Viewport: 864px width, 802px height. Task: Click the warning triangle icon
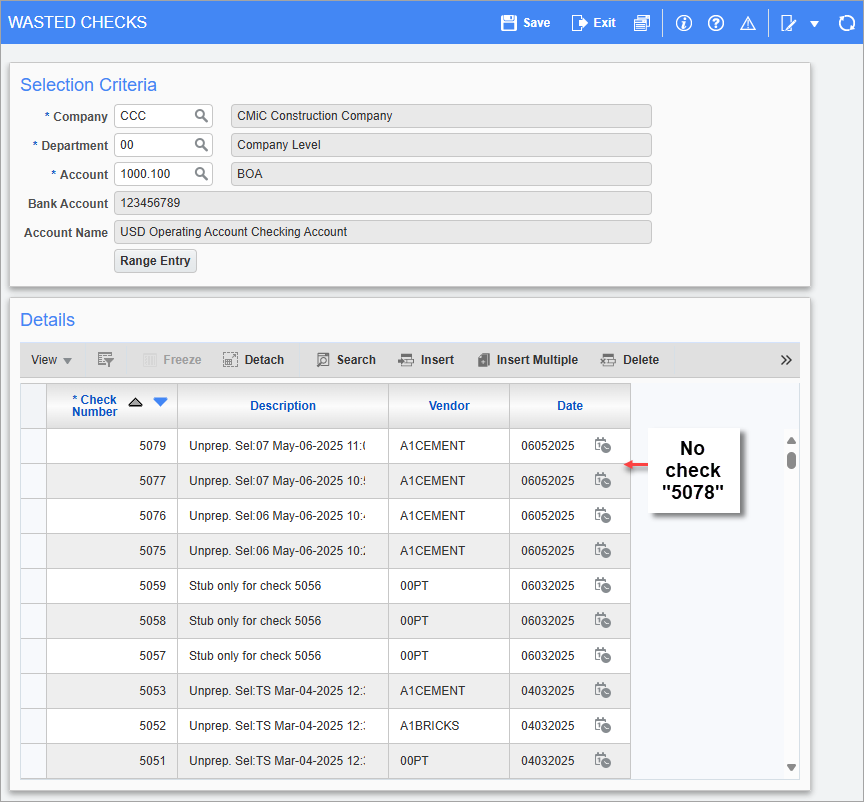(748, 23)
